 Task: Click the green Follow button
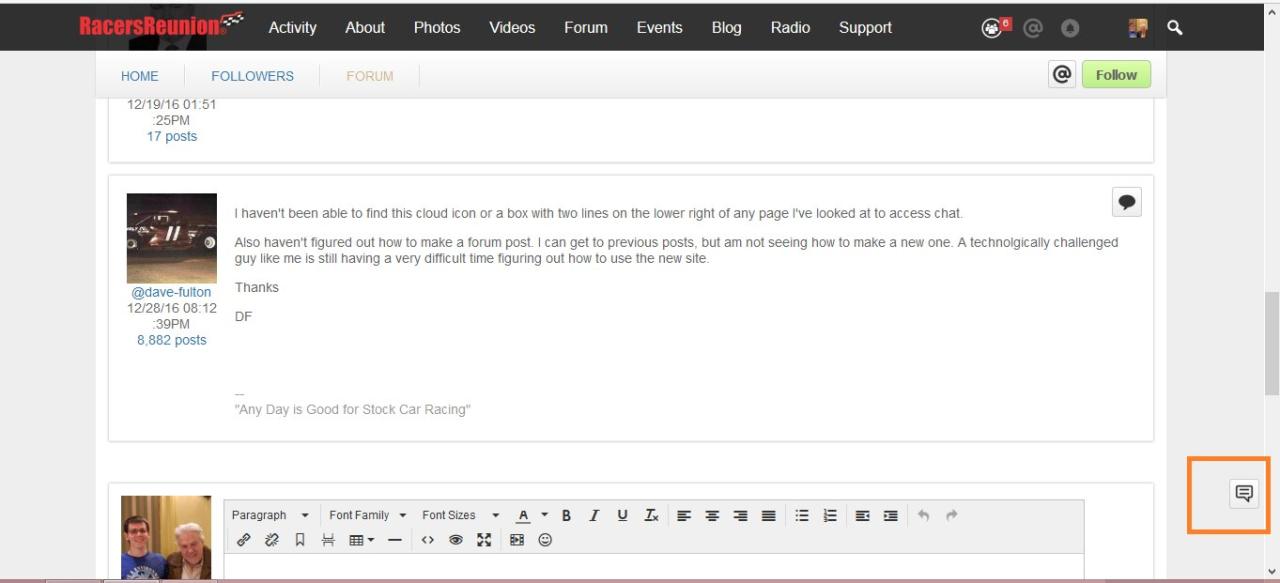click(1116, 74)
